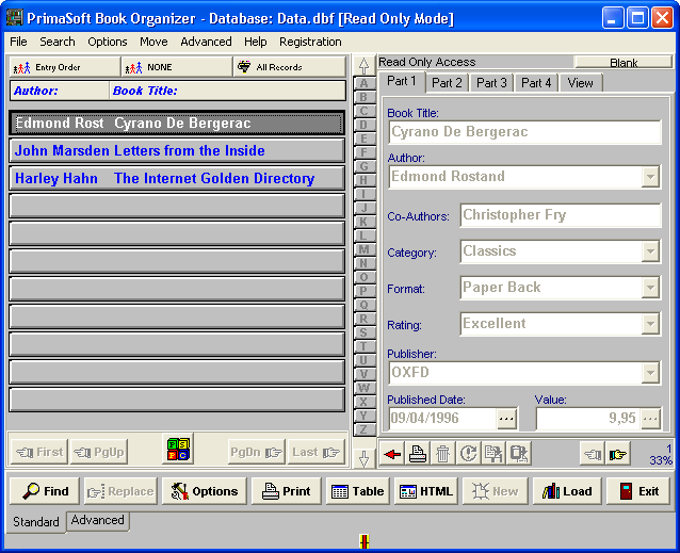Click the Options button in bottom toolbar
The image size is (680, 553).
[204, 491]
